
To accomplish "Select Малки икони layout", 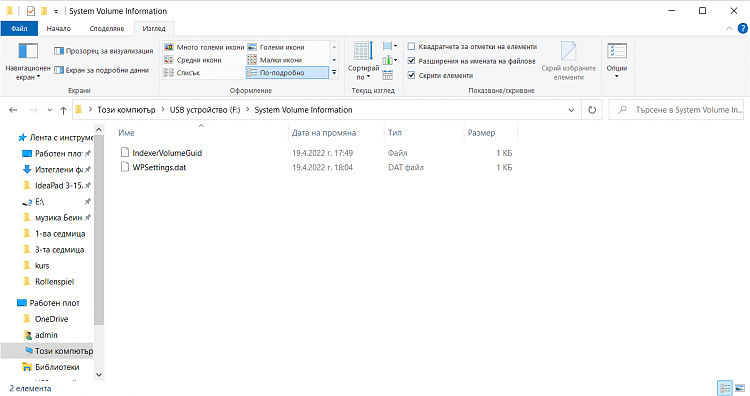I will pyautogui.click(x=275, y=60).
